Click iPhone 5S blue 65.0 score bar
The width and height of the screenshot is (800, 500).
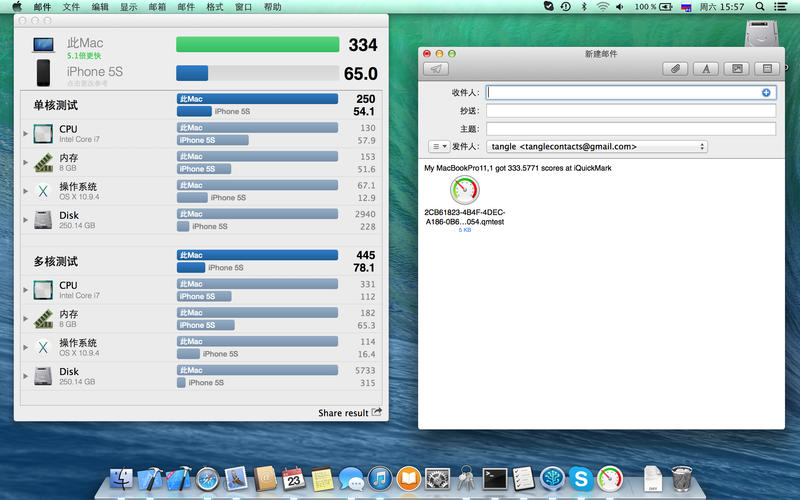(192, 73)
